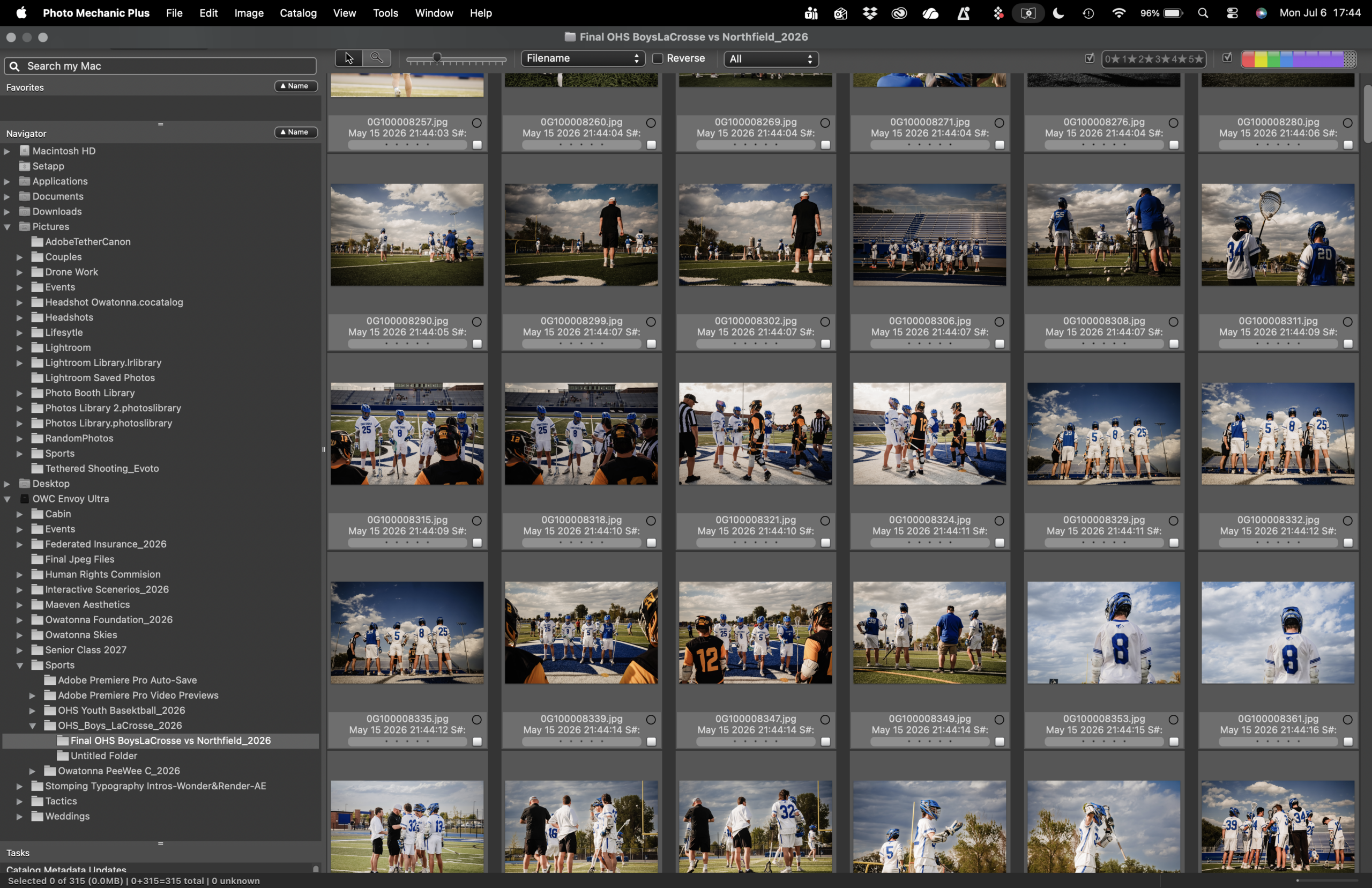Open Creative Cloud menu bar icon

(899, 13)
